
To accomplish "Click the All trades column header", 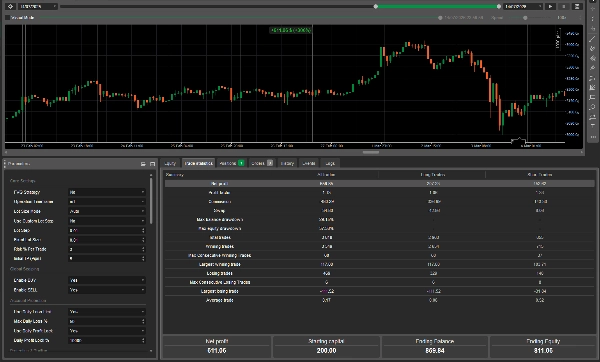I will (326, 174).
